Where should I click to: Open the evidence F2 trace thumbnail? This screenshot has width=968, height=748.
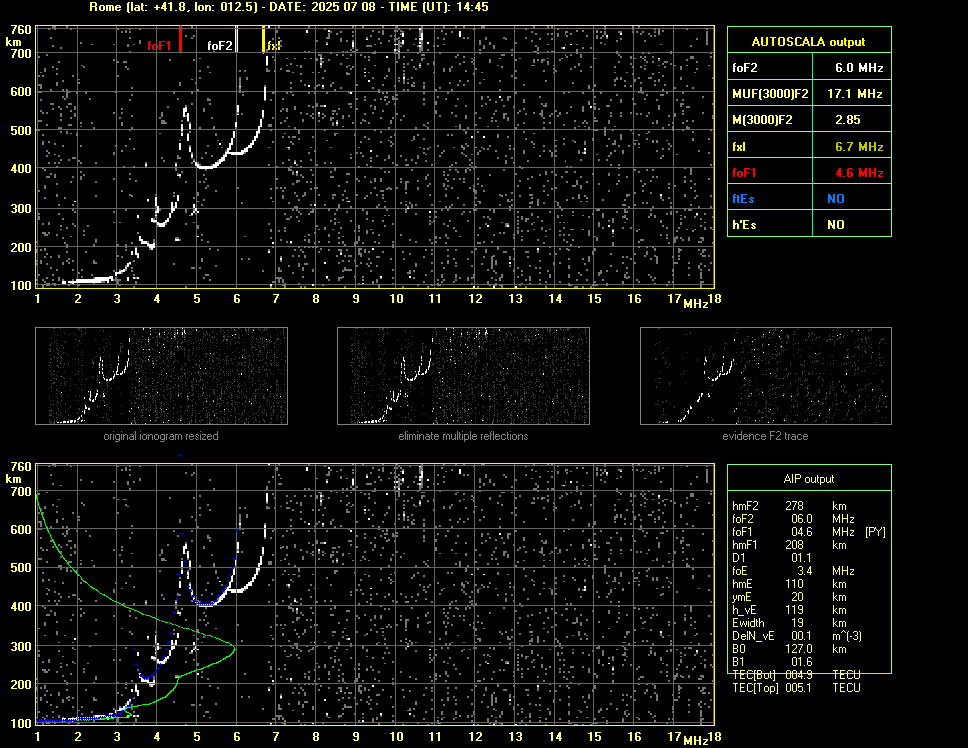coord(766,376)
